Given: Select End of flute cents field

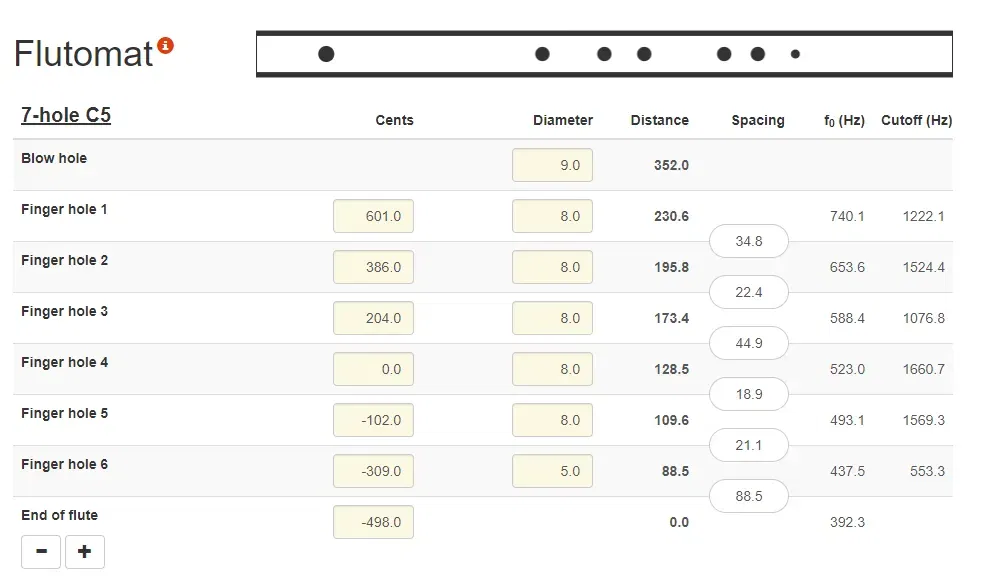Looking at the screenshot, I should pyautogui.click(x=373, y=522).
